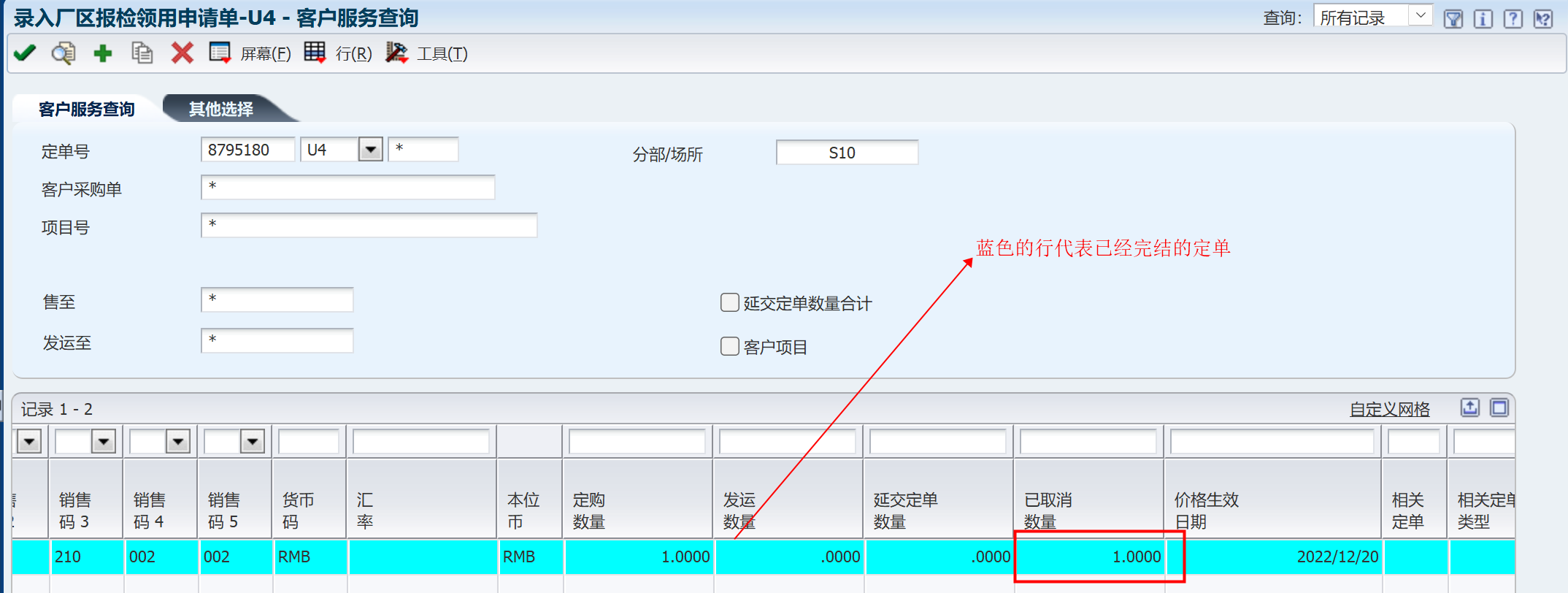The image size is (1568, 593).
Task: Click the 本位币 cell RMB
Action: pos(531,556)
